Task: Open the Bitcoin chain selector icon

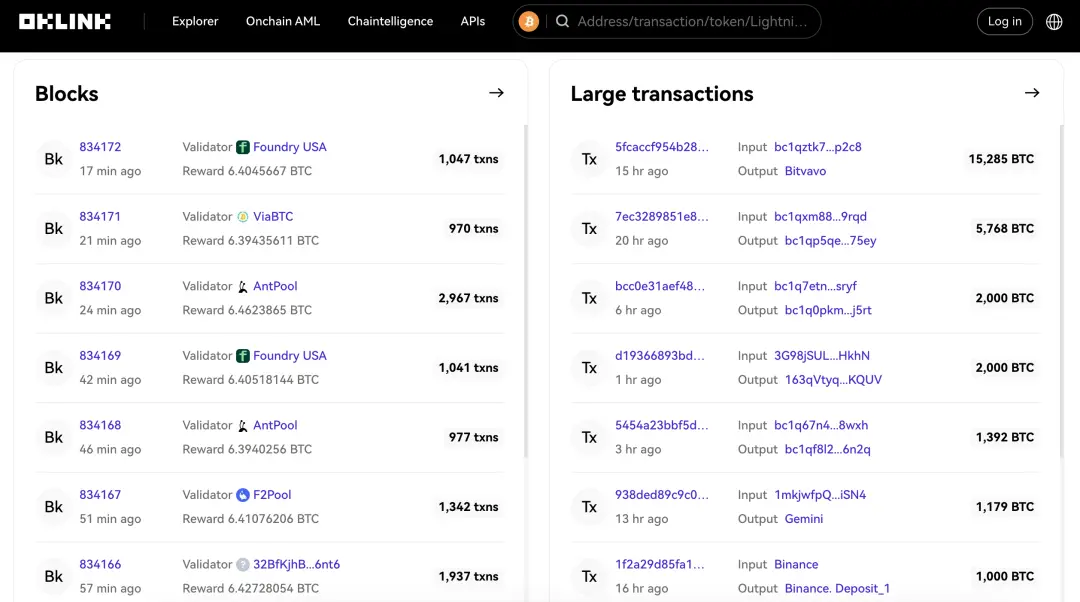Action: point(529,21)
